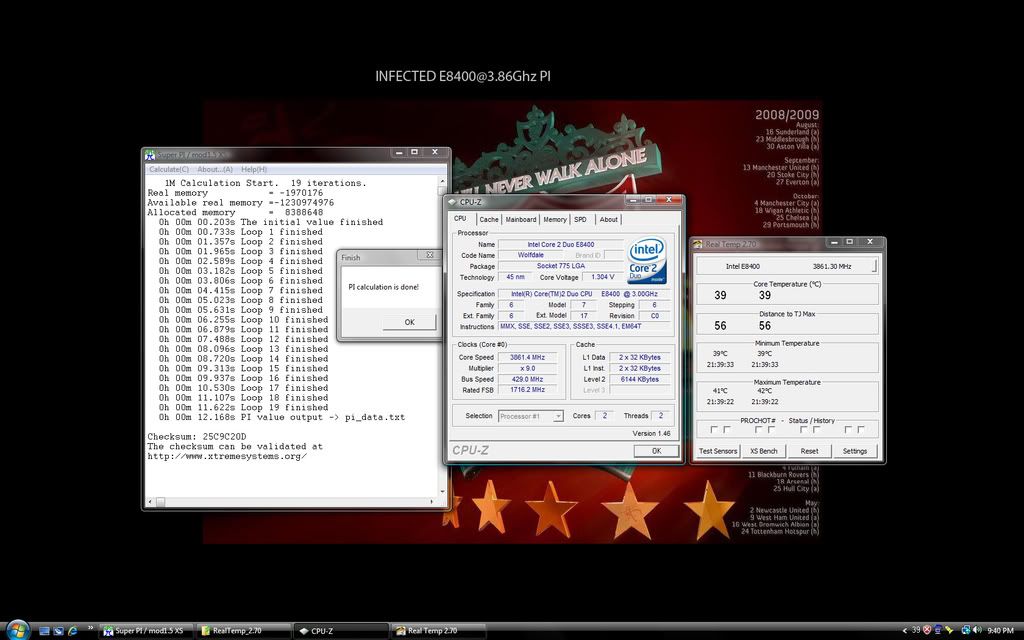Click CPU-Z title bar app icon
1024x640 pixels.
(x=452, y=202)
